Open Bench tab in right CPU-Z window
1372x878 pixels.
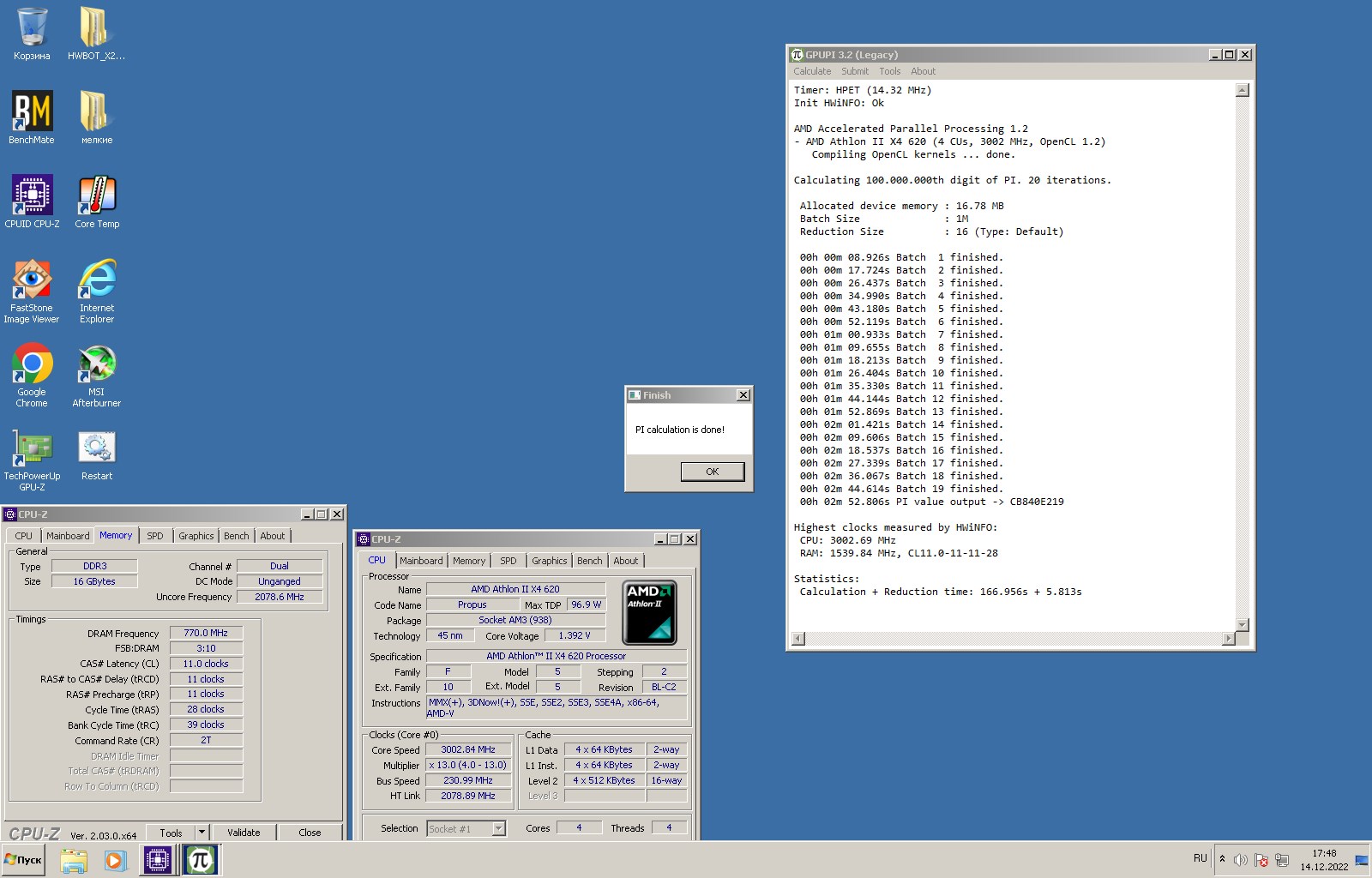(590, 561)
